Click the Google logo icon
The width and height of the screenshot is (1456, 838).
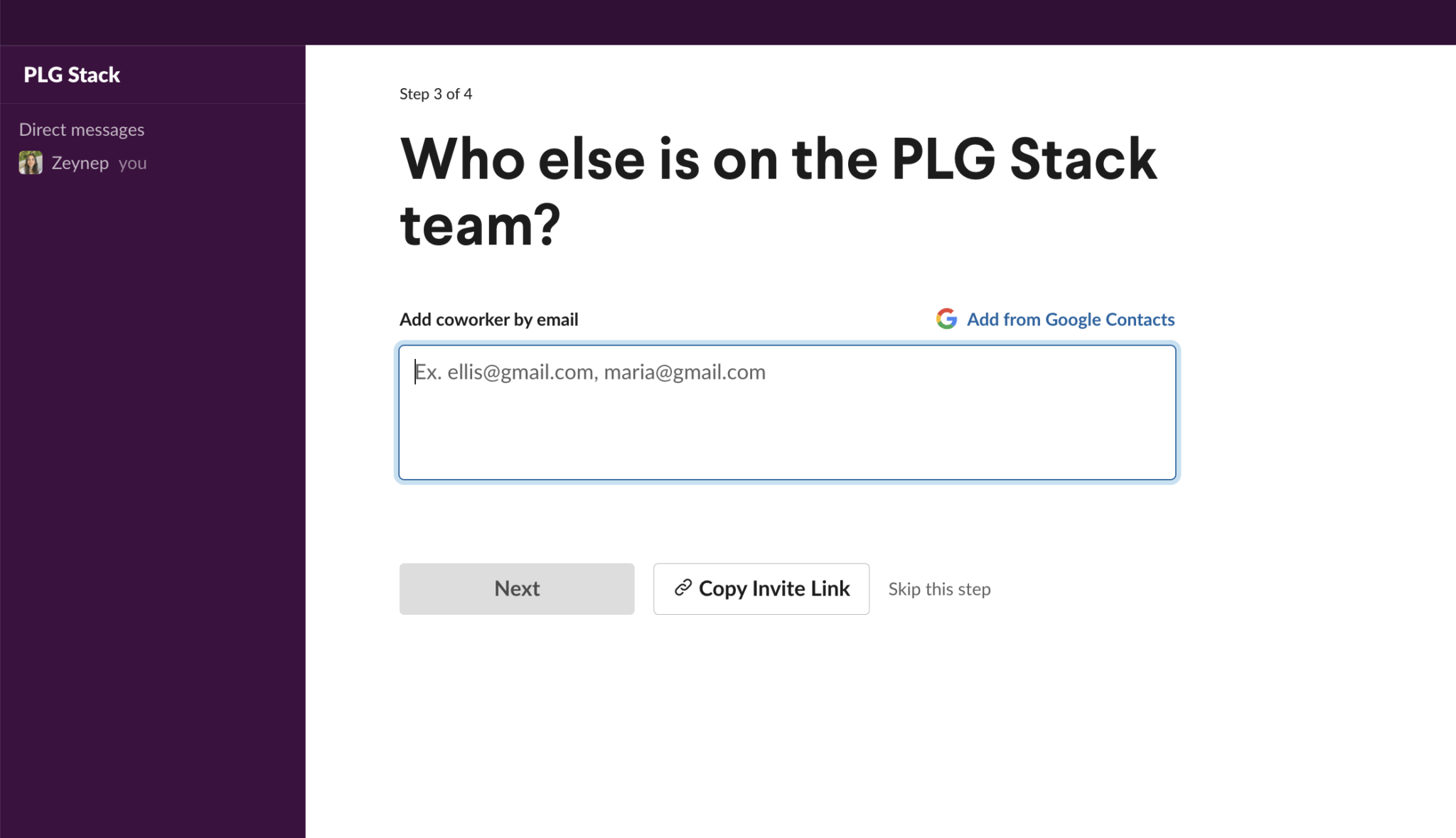click(946, 319)
